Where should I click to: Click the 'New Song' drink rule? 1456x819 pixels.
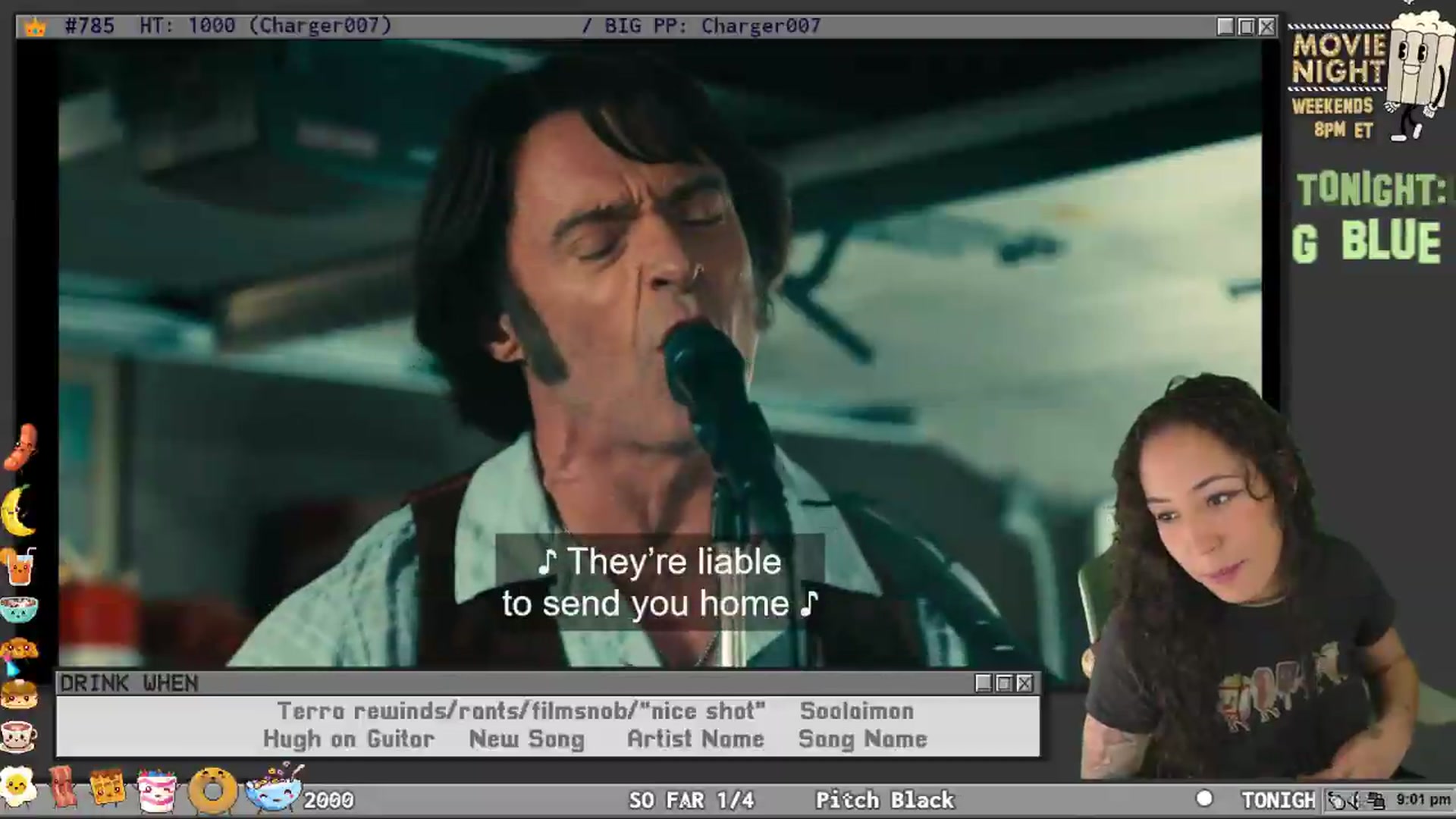pos(527,739)
